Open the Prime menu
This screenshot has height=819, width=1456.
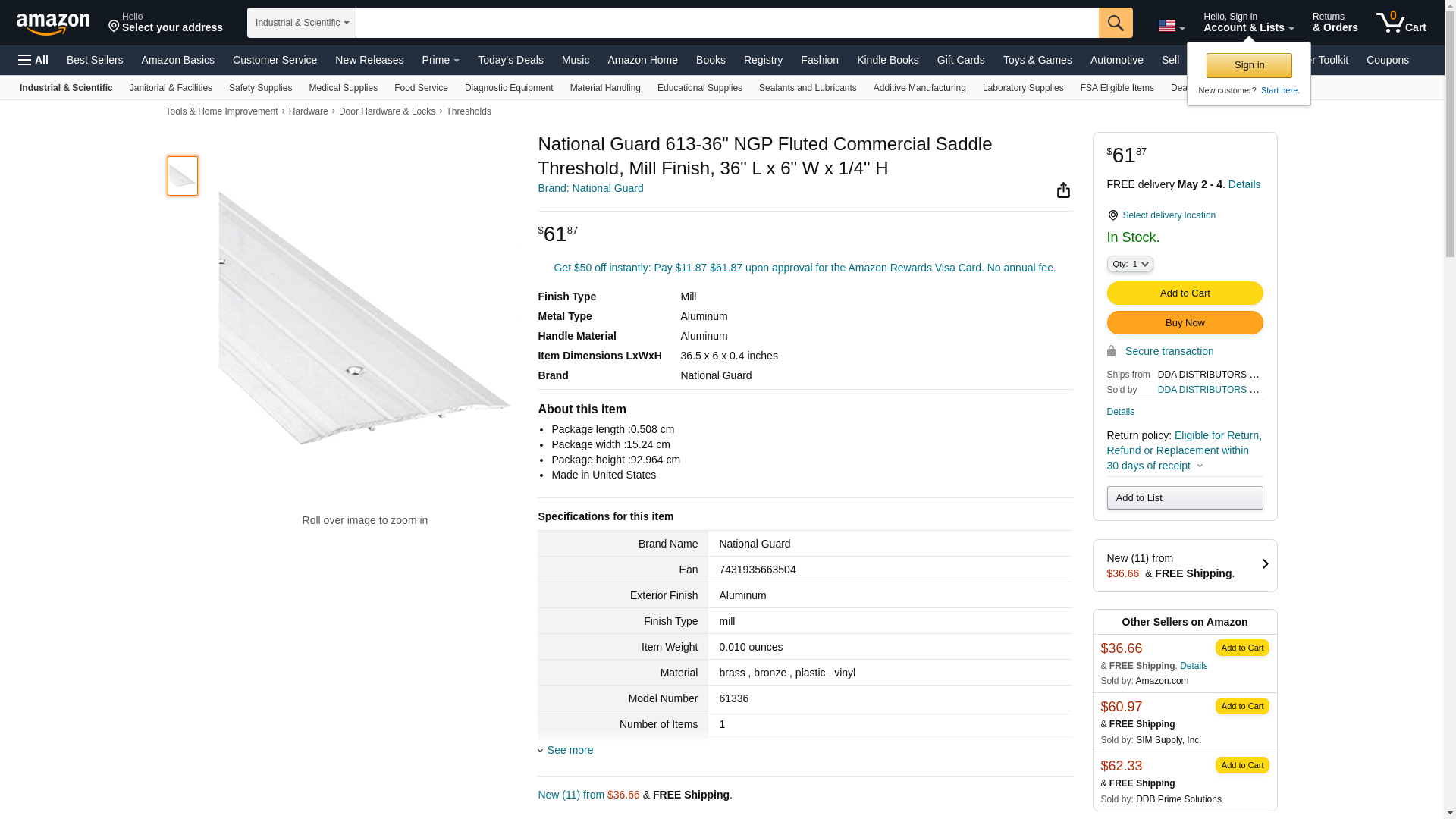click(441, 60)
